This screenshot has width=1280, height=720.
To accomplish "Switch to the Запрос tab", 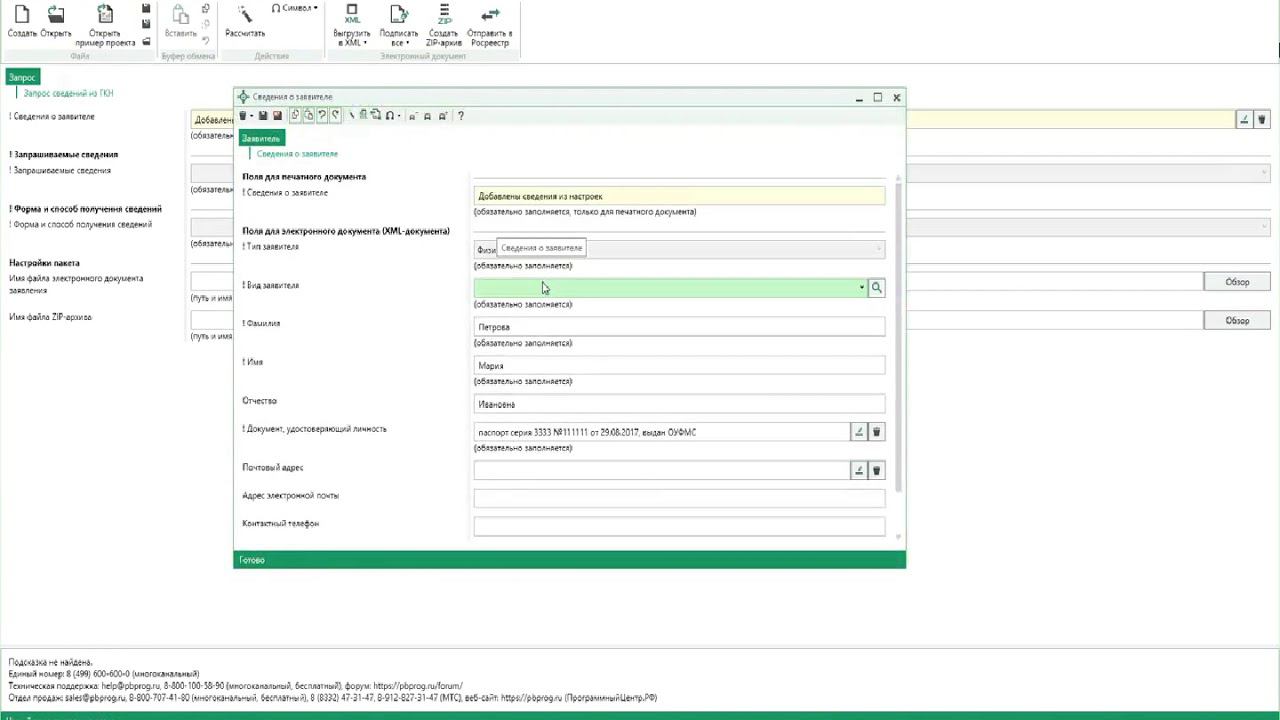I will [x=22, y=78].
